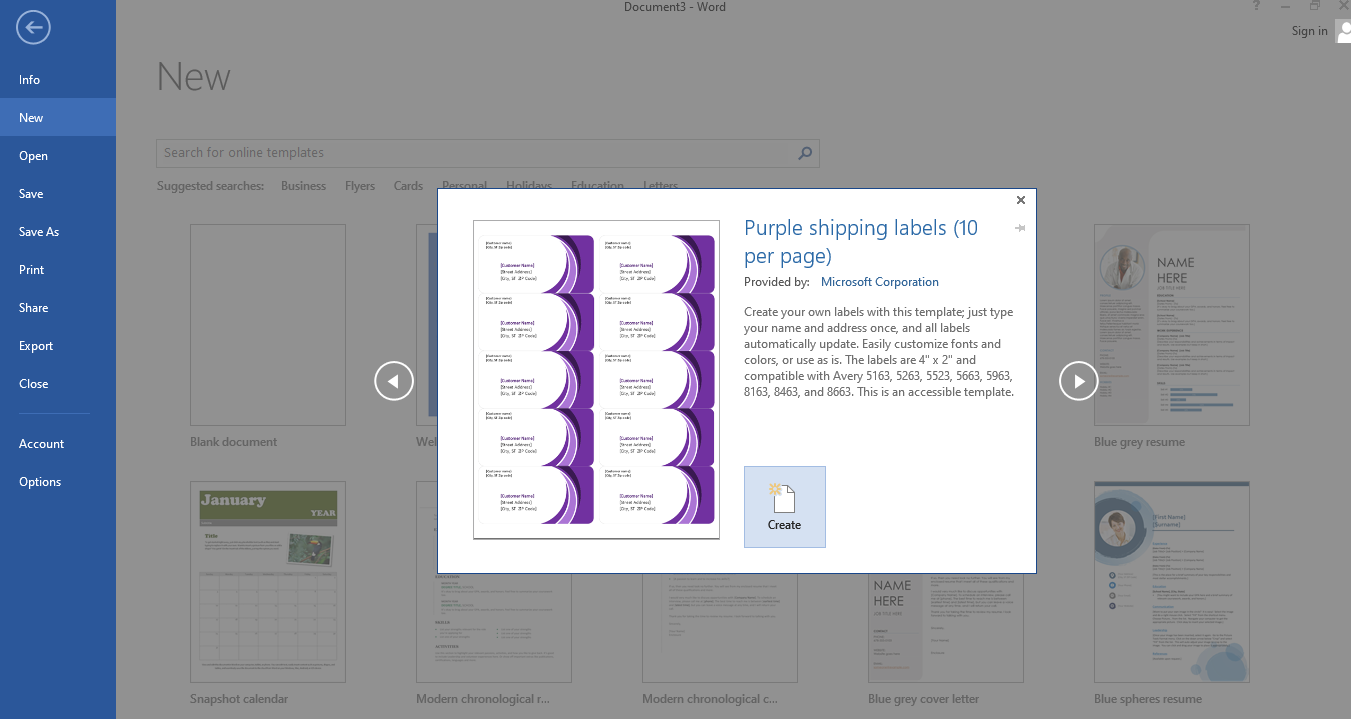
Task: Select the Blue grey cover letter template
Action: 946,628
